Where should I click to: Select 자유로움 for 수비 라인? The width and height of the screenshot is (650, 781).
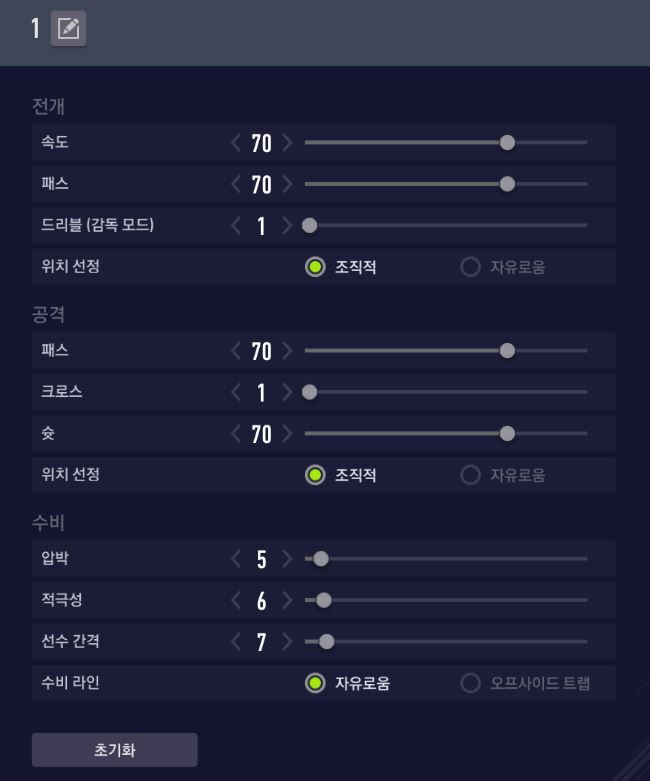(x=315, y=684)
